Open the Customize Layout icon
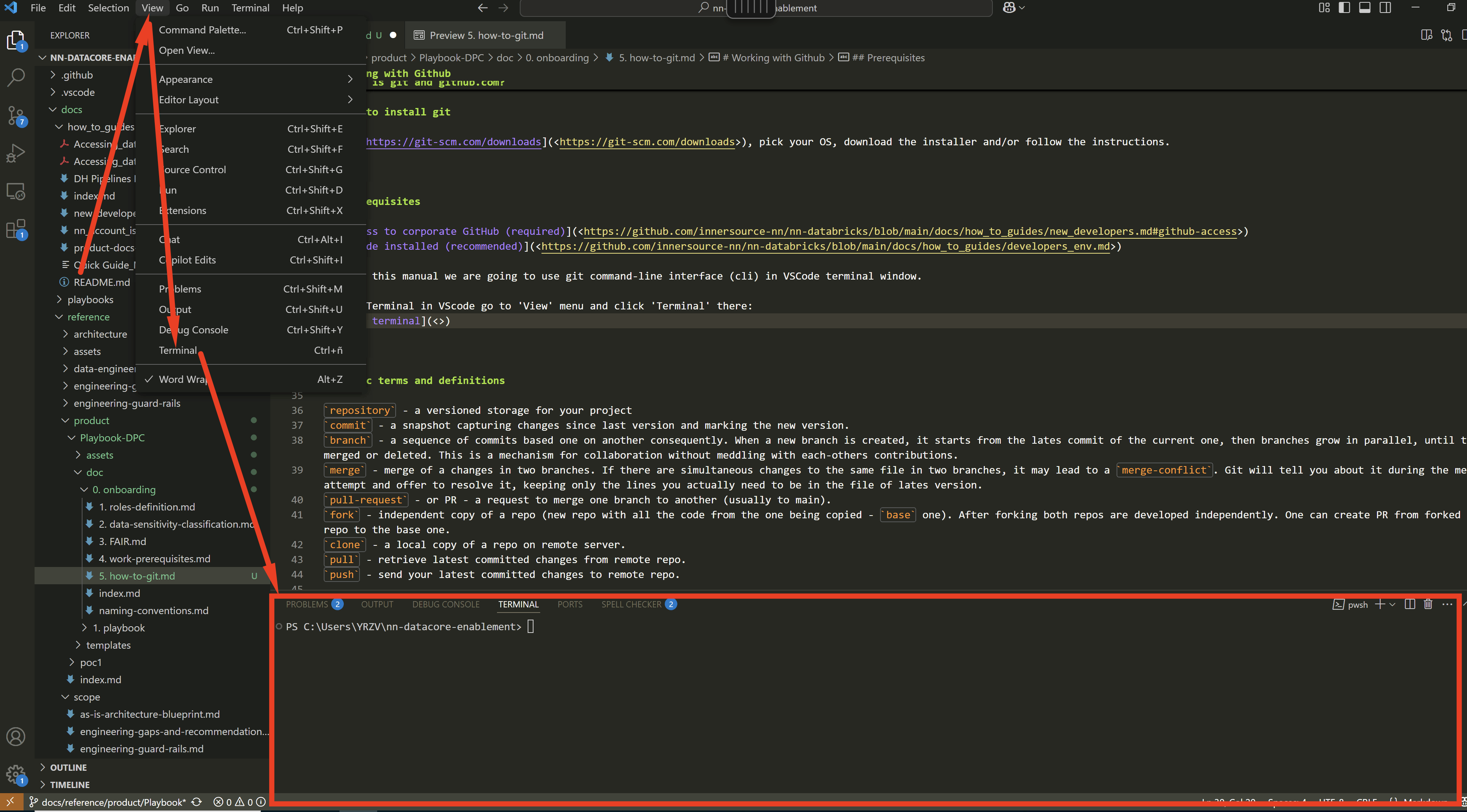This screenshot has height=812, width=1467. [x=1324, y=8]
